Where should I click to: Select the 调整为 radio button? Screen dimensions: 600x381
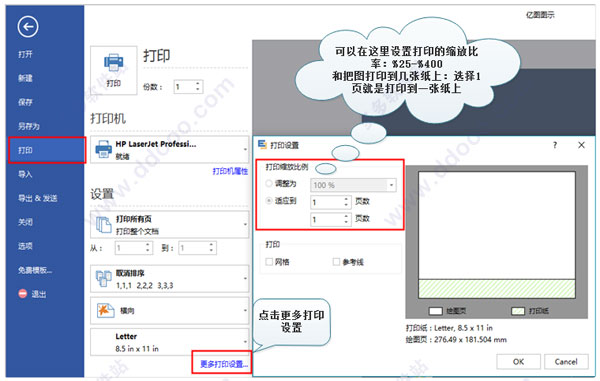269,184
